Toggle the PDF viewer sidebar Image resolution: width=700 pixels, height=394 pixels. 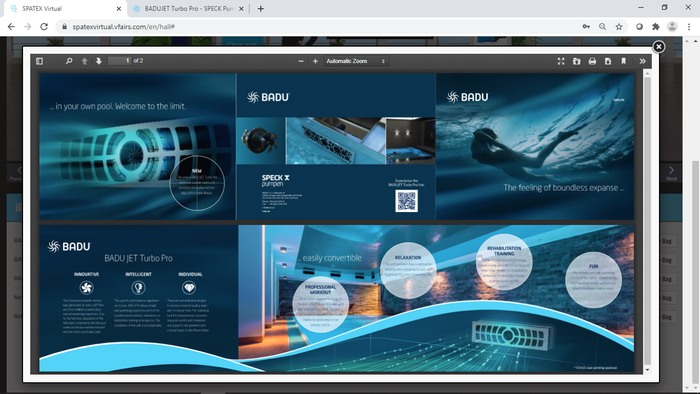[39, 61]
